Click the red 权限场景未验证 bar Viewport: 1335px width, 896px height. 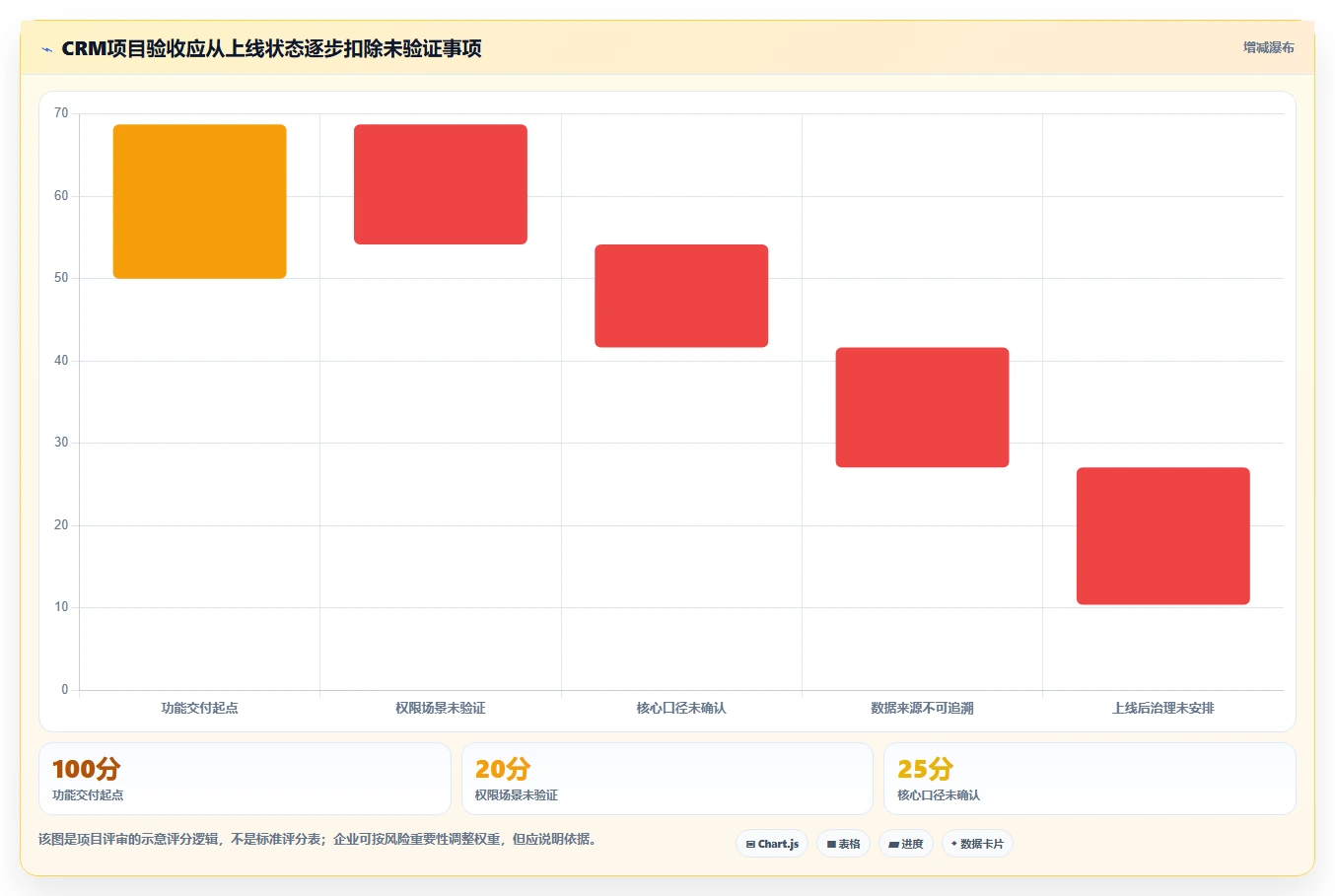pos(441,184)
